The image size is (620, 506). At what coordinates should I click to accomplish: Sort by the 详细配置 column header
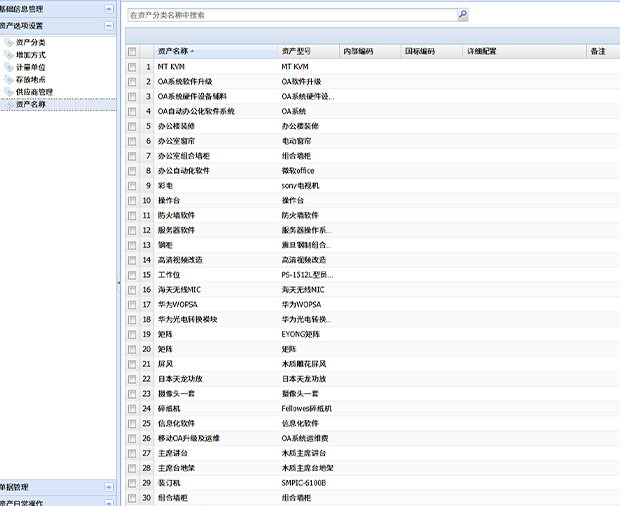point(525,51)
